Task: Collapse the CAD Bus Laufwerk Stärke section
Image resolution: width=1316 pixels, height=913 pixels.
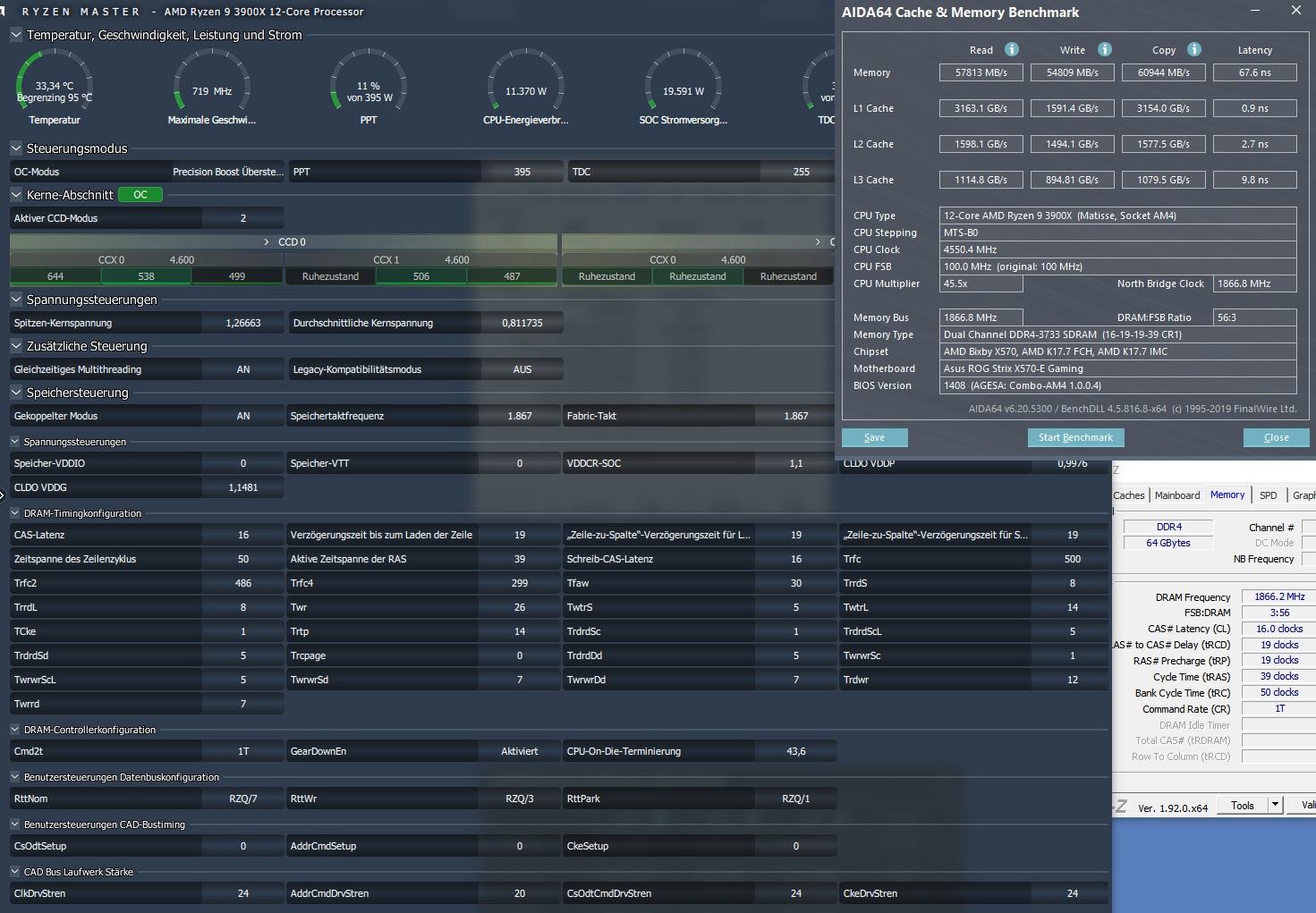Action: tap(15, 872)
